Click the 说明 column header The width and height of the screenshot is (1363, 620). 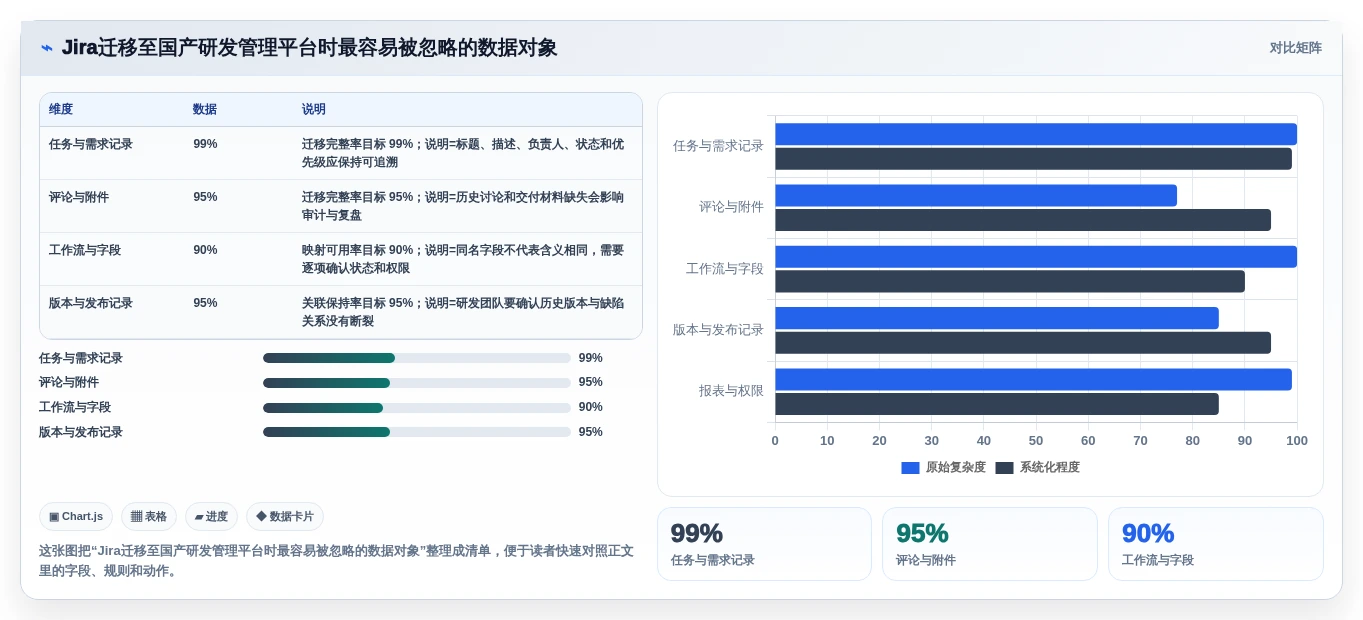coord(314,109)
